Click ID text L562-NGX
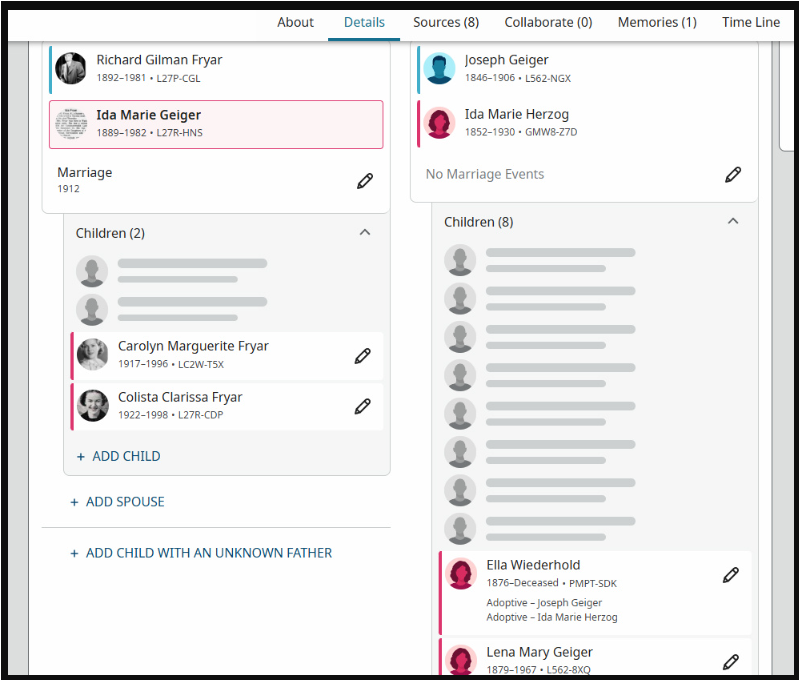The height and width of the screenshot is (681, 800). (547, 79)
